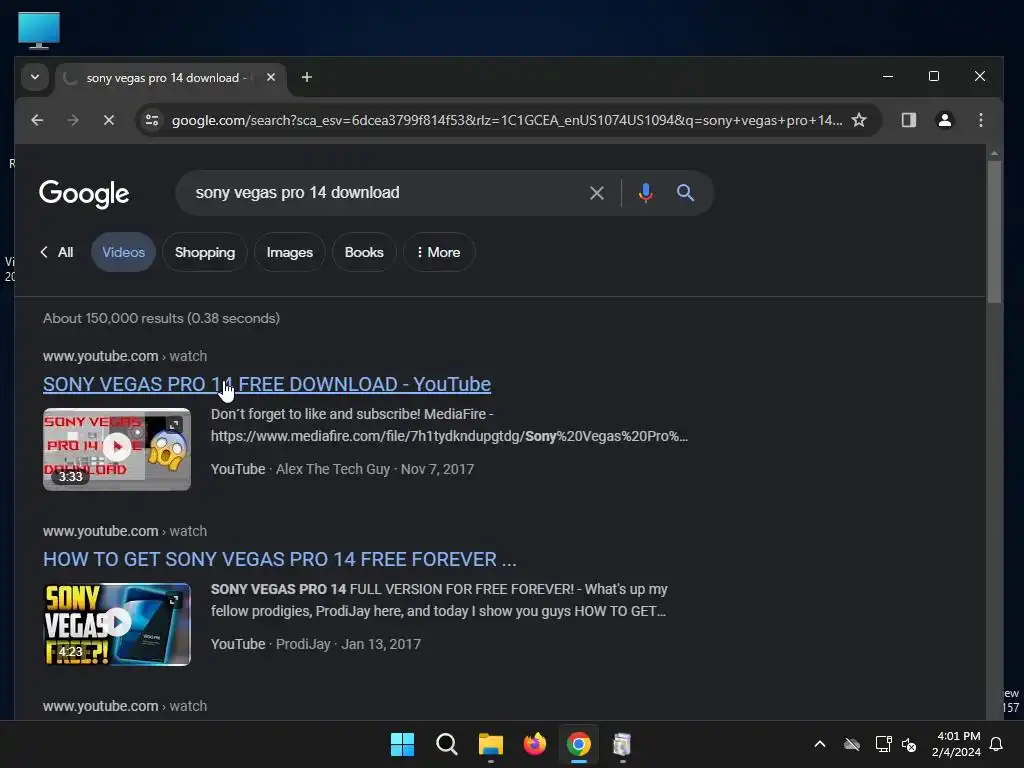Click the ProdiJay · Jan 13, 2017 text
Screen dimensions: 1024x768
[x=348, y=644]
